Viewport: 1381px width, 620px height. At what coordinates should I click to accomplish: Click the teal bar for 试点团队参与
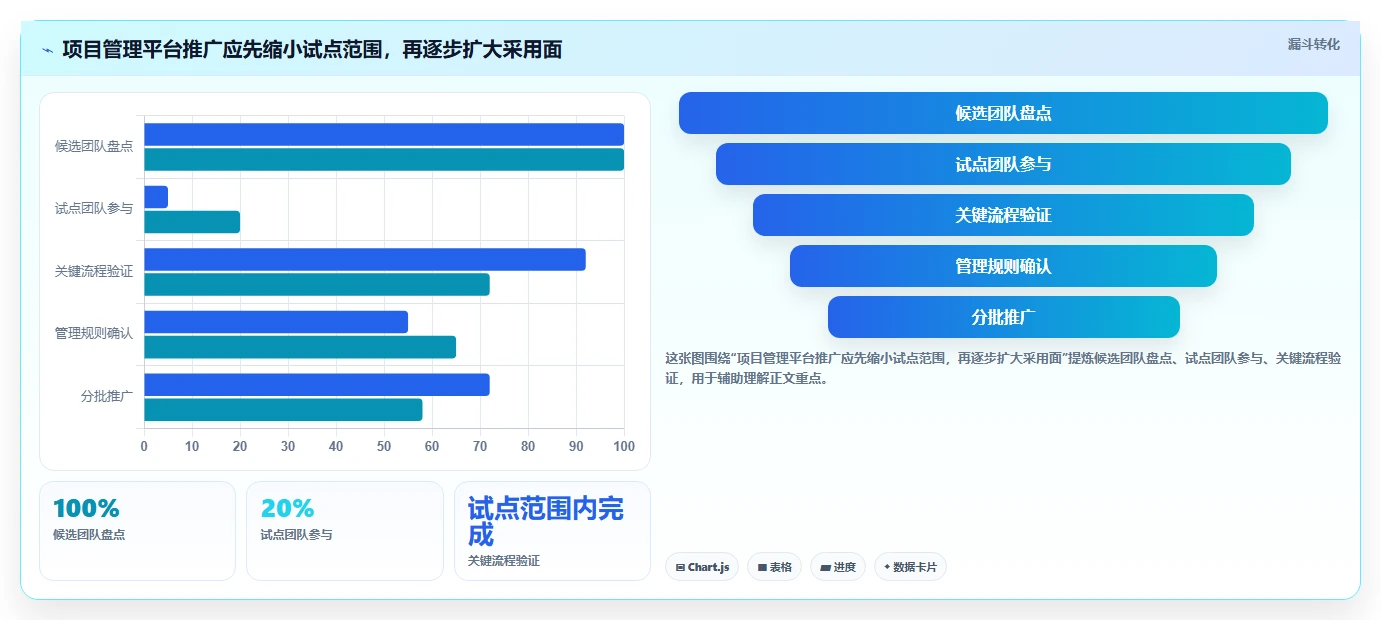click(x=192, y=222)
